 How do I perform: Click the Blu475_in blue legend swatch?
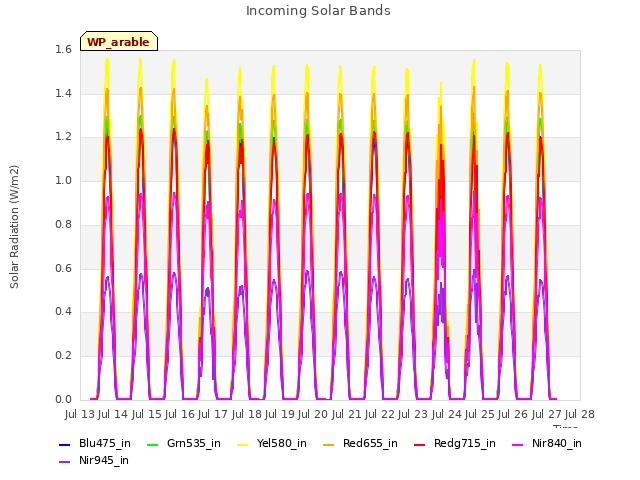click(64, 444)
